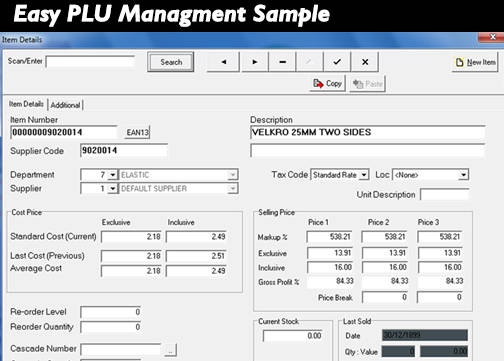Click Reorder Quantity field
This screenshot has width=504, height=361.
click(111, 327)
